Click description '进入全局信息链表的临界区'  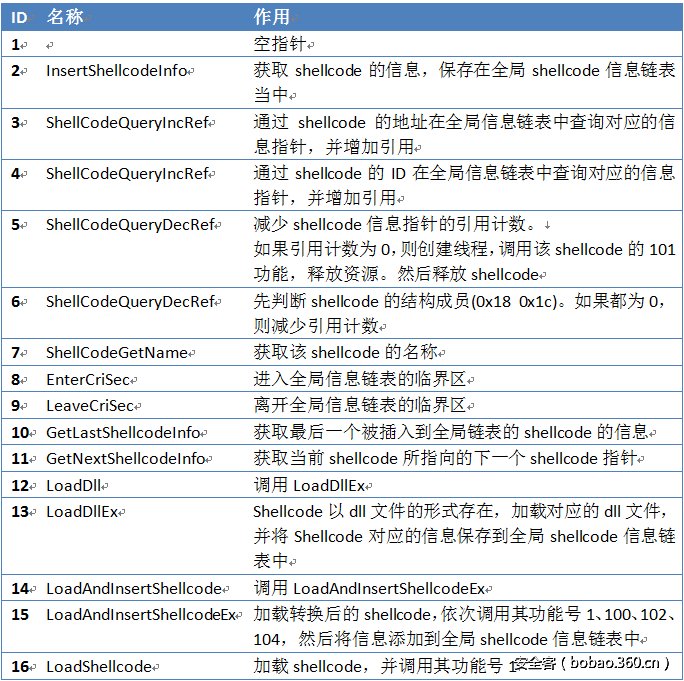[x=360, y=379]
